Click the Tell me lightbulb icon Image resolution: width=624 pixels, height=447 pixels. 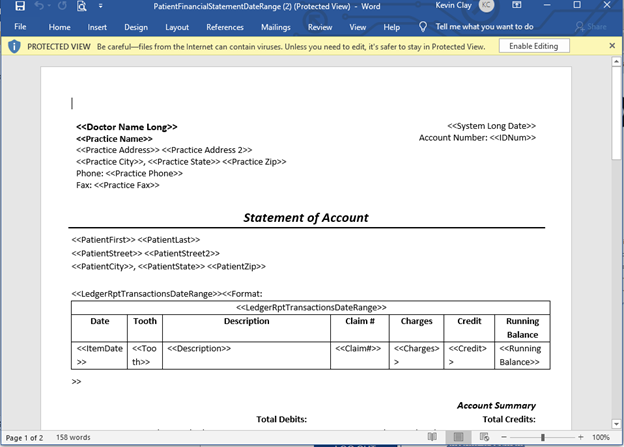tap(424, 27)
